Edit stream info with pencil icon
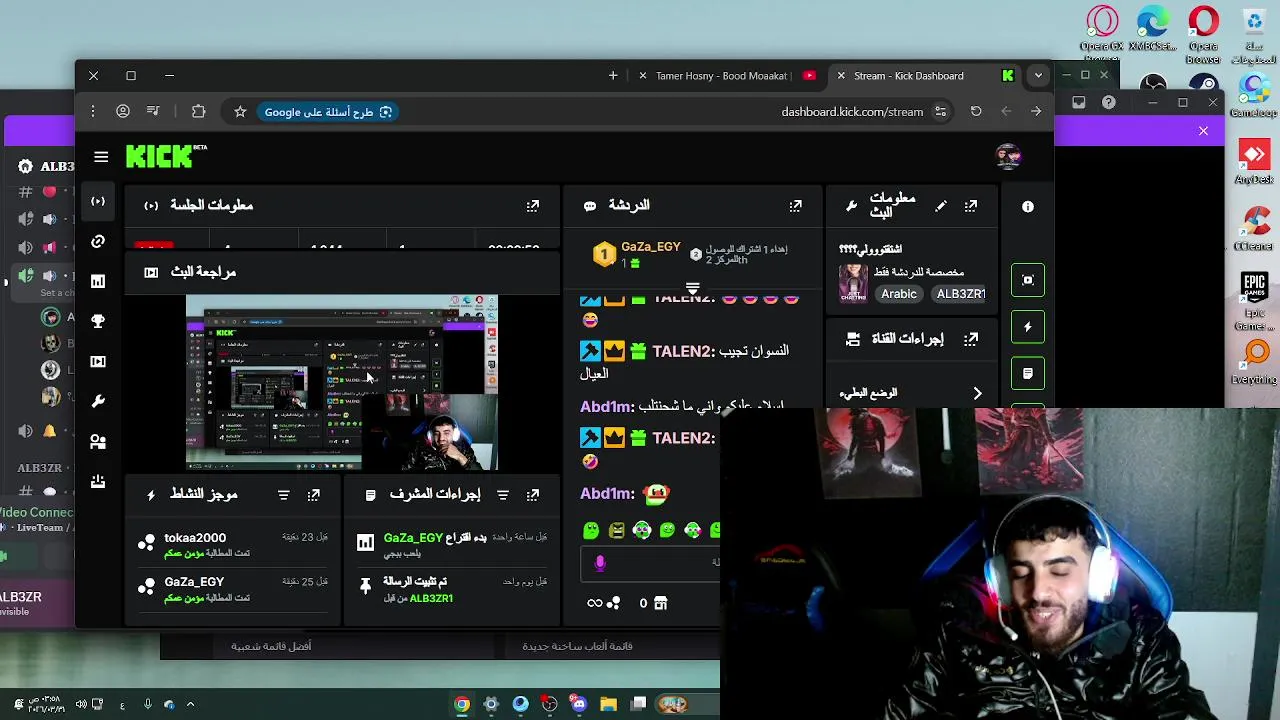The height and width of the screenshot is (720, 1280). point(941,206)
